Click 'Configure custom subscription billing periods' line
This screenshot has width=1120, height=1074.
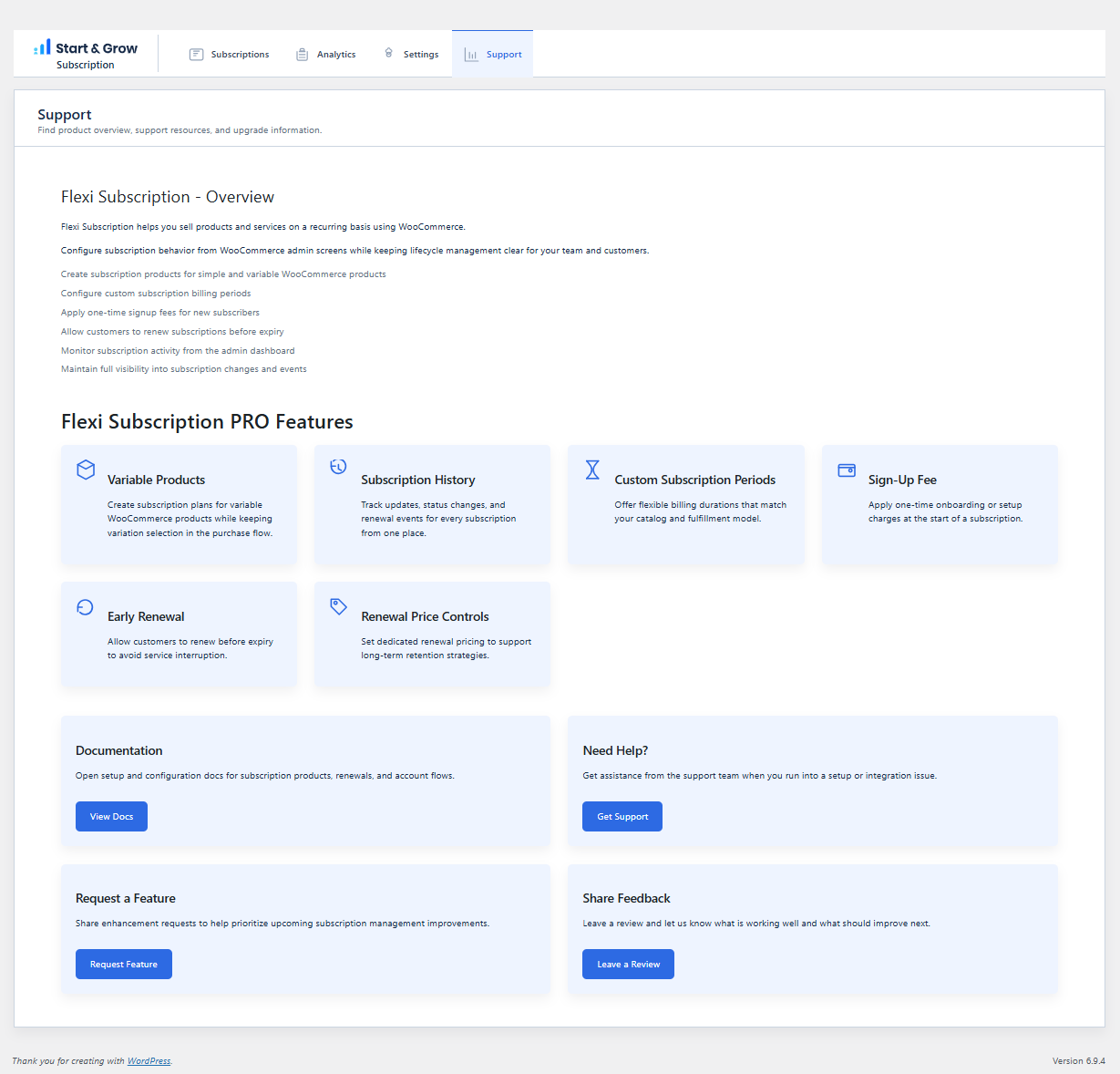156,294
